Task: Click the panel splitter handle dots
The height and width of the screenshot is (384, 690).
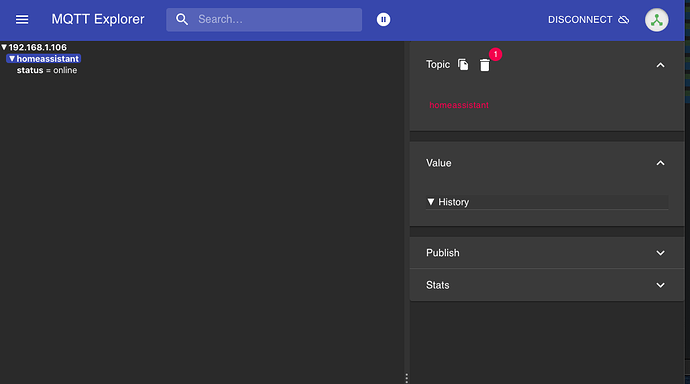Action: [406, 378]
